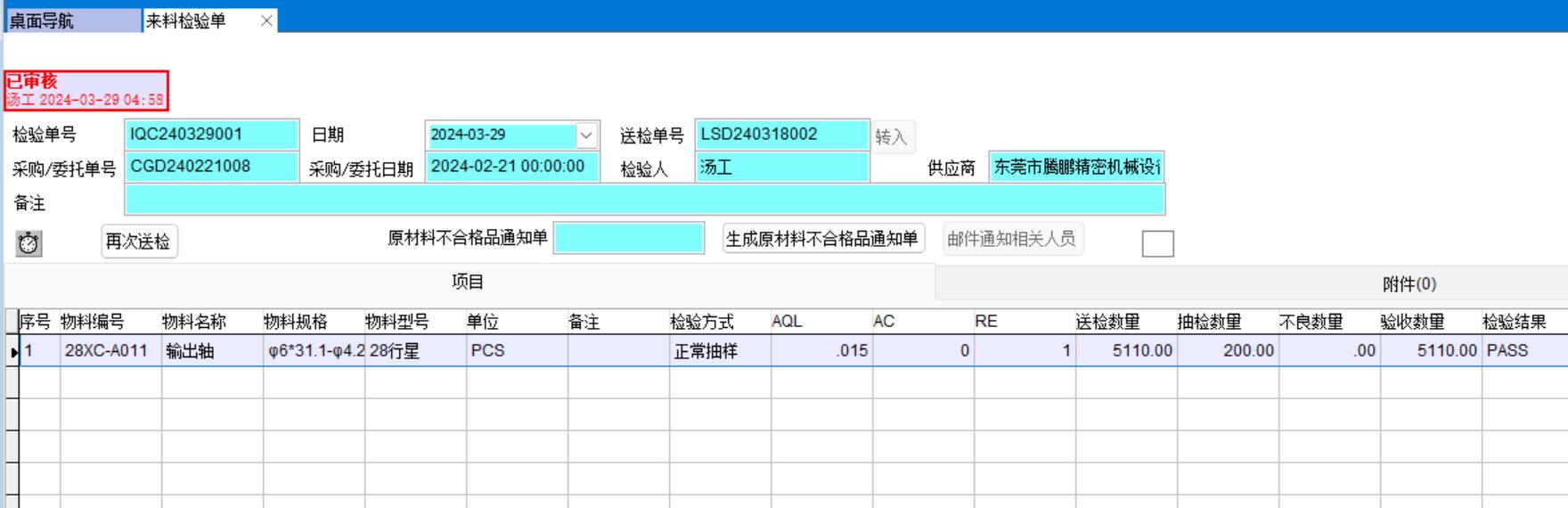The height and width of the screenshot is (508, 1568).
Task: Click into the 备注 input field
Action: point(644,200)
